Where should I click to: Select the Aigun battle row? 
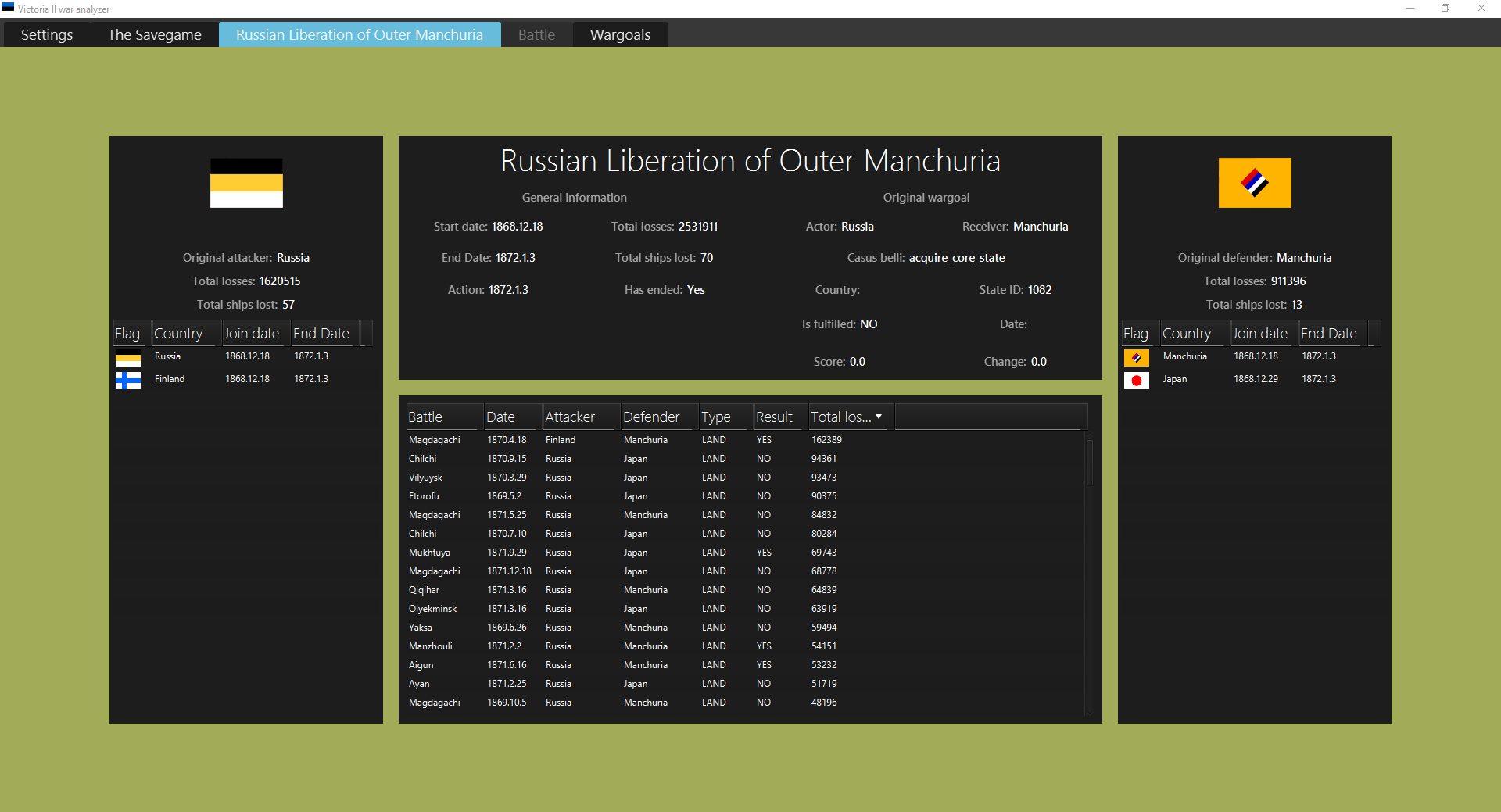coord(746,665)
